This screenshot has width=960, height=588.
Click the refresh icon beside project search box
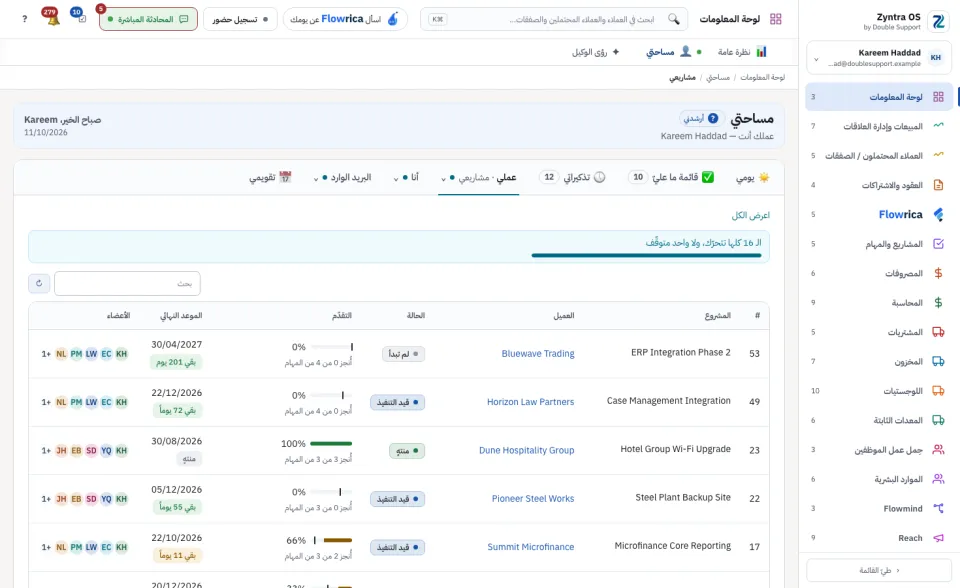(39, 283)
